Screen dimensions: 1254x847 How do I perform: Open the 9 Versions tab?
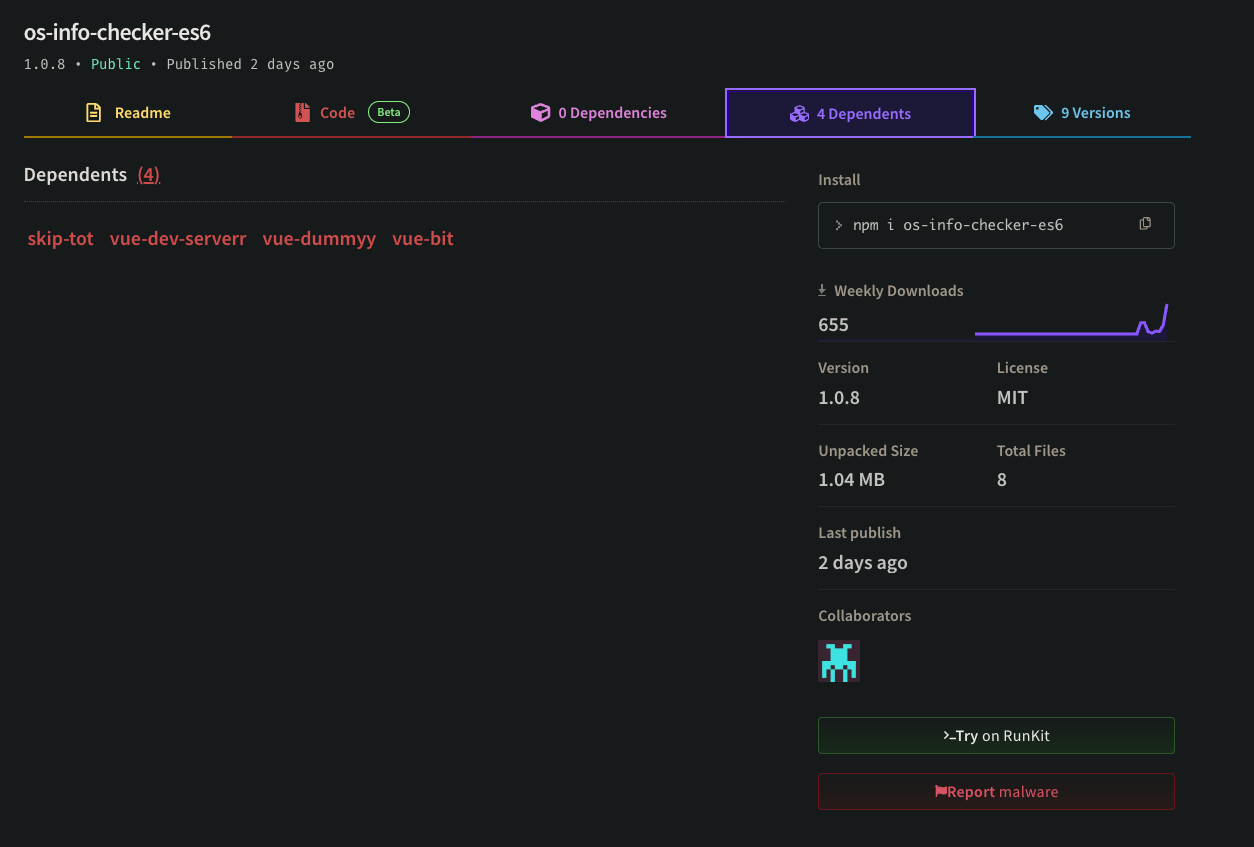1083,113
